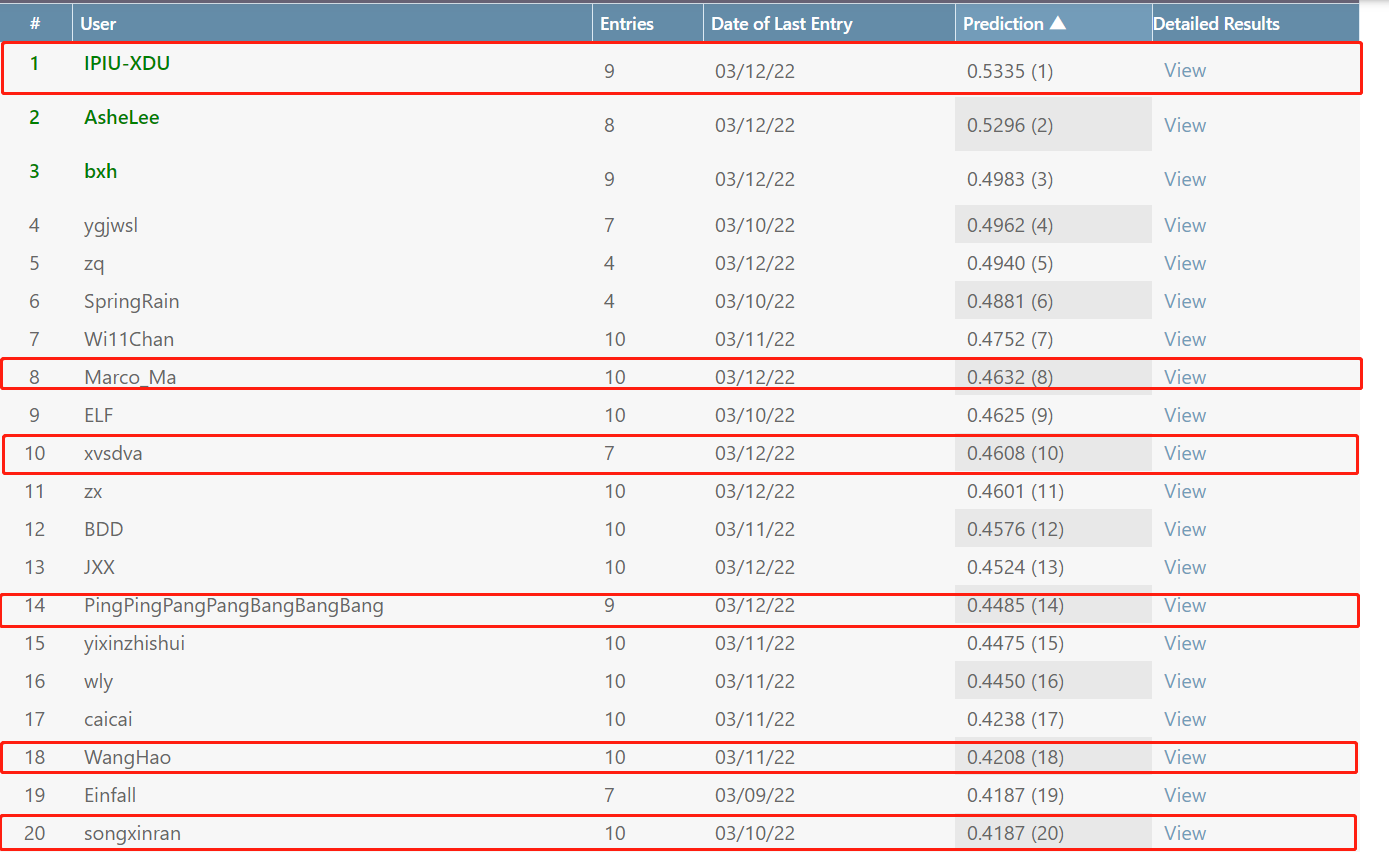
Task: Click View in the zq row
Action: tap(1184, 263)
